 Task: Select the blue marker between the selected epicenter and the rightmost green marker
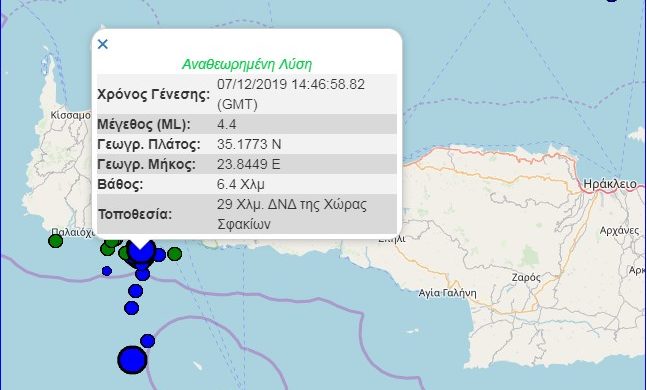pos(160,255)
